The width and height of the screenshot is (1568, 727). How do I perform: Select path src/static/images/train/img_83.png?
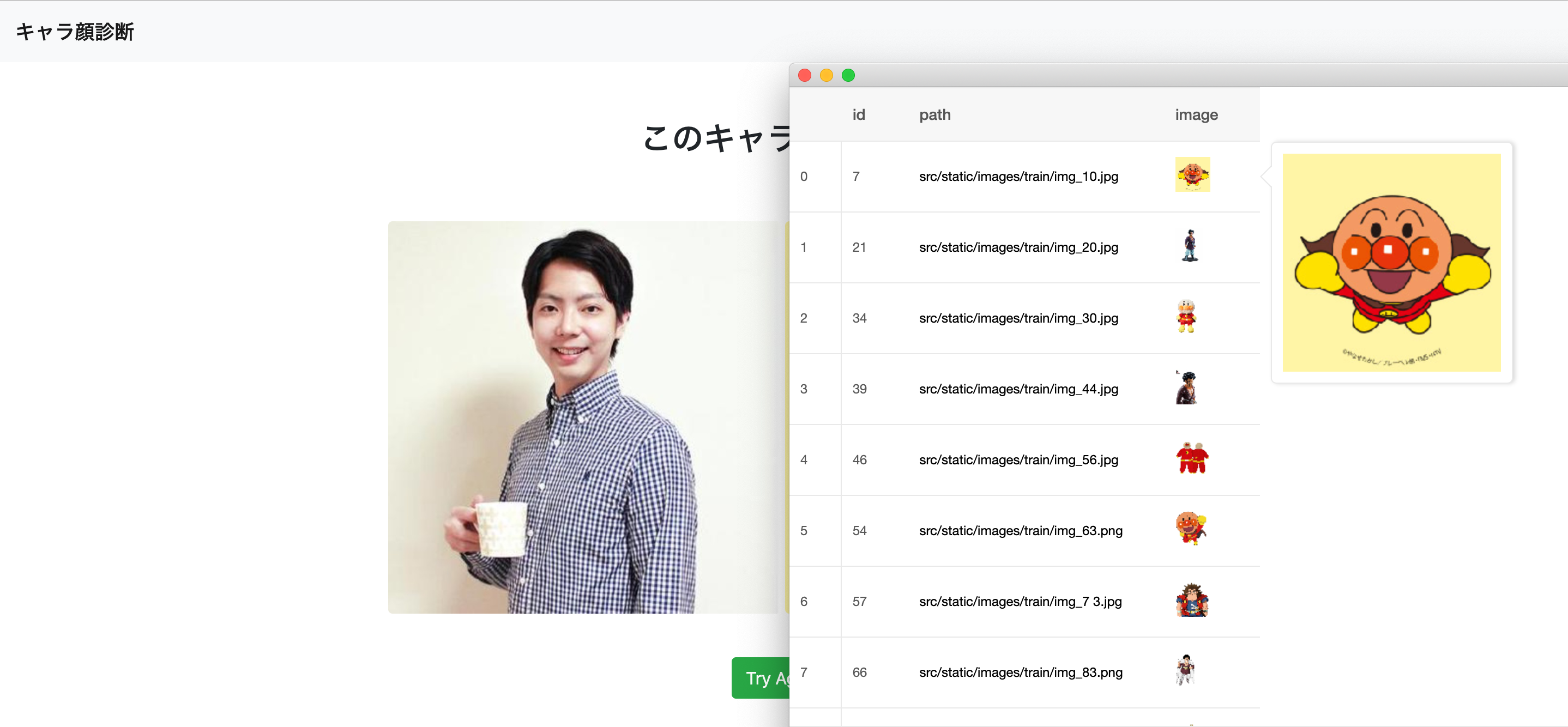pyautogui.click(x=1021, y=673)
